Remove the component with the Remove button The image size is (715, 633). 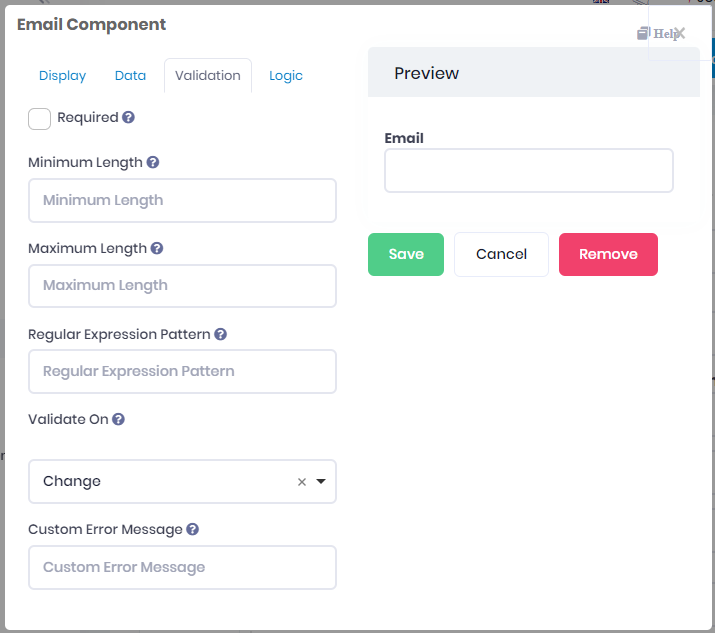pos(608,254)
